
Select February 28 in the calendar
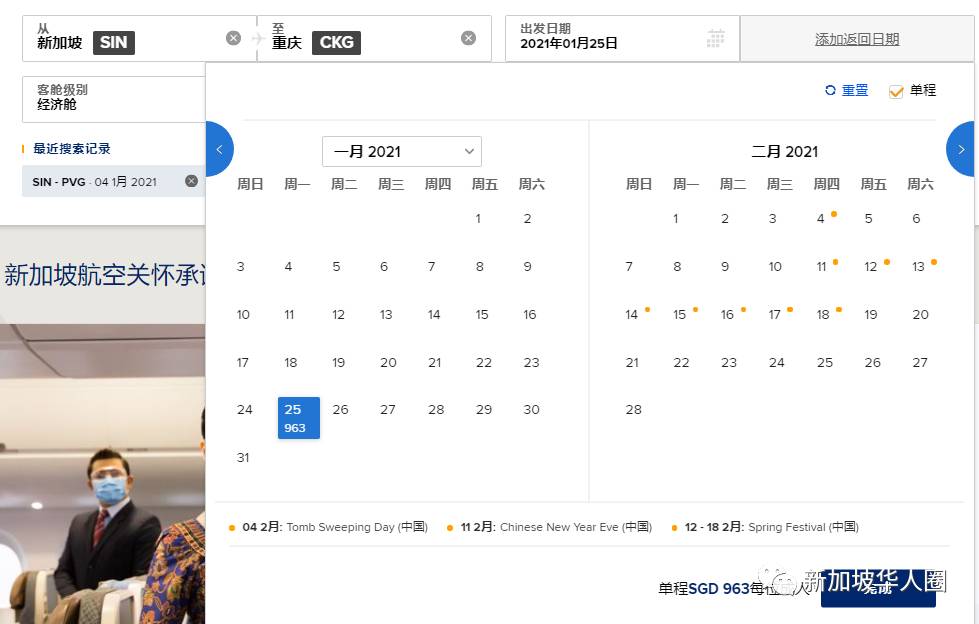[633, 410]
